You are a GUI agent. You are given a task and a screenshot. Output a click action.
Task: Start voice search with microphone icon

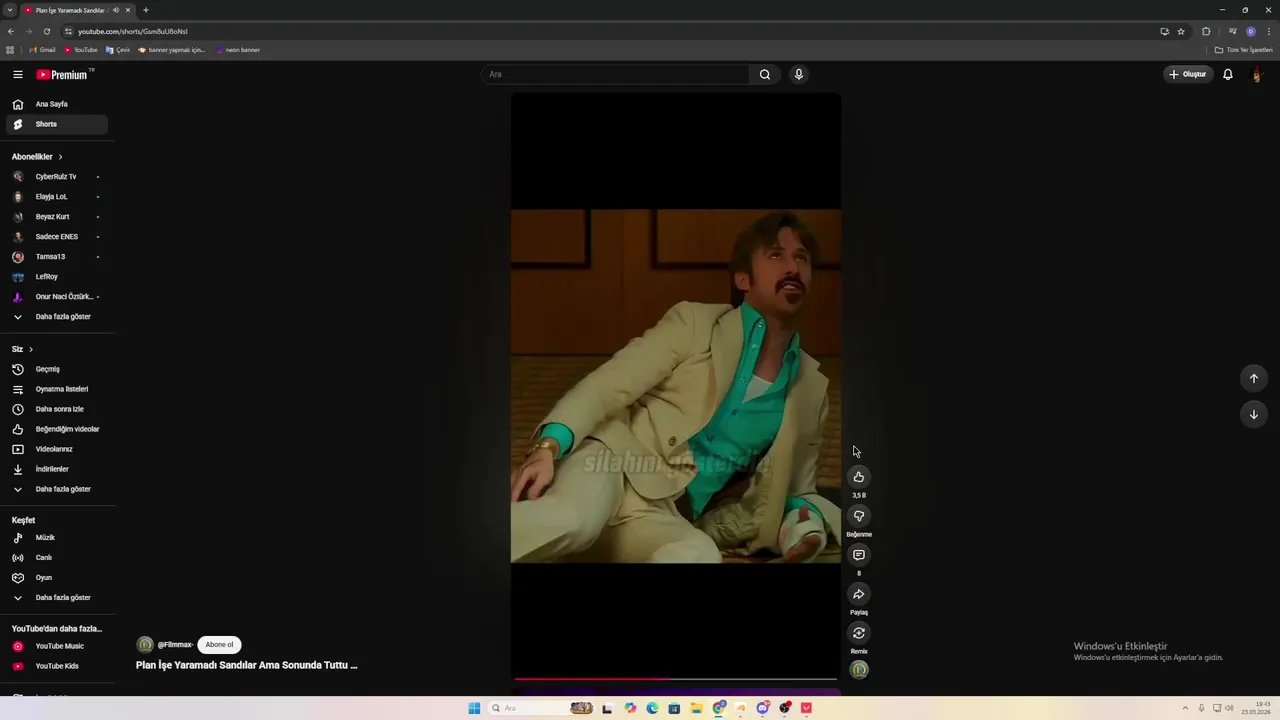coord(798,74)
